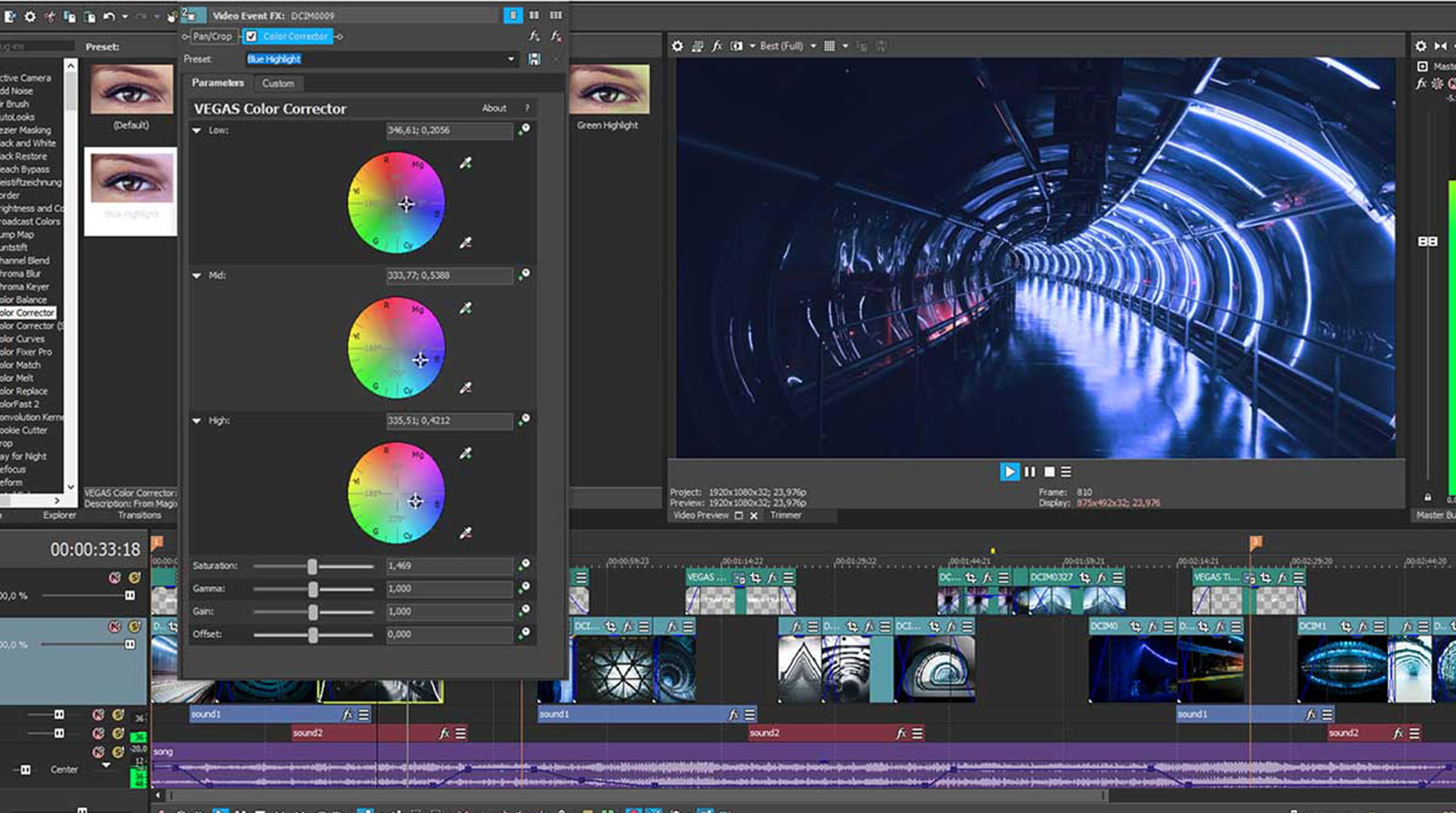Add a new plug-in with the fx+ icon
This screenshot has width=1456, height=813.
tap(535, 35)
